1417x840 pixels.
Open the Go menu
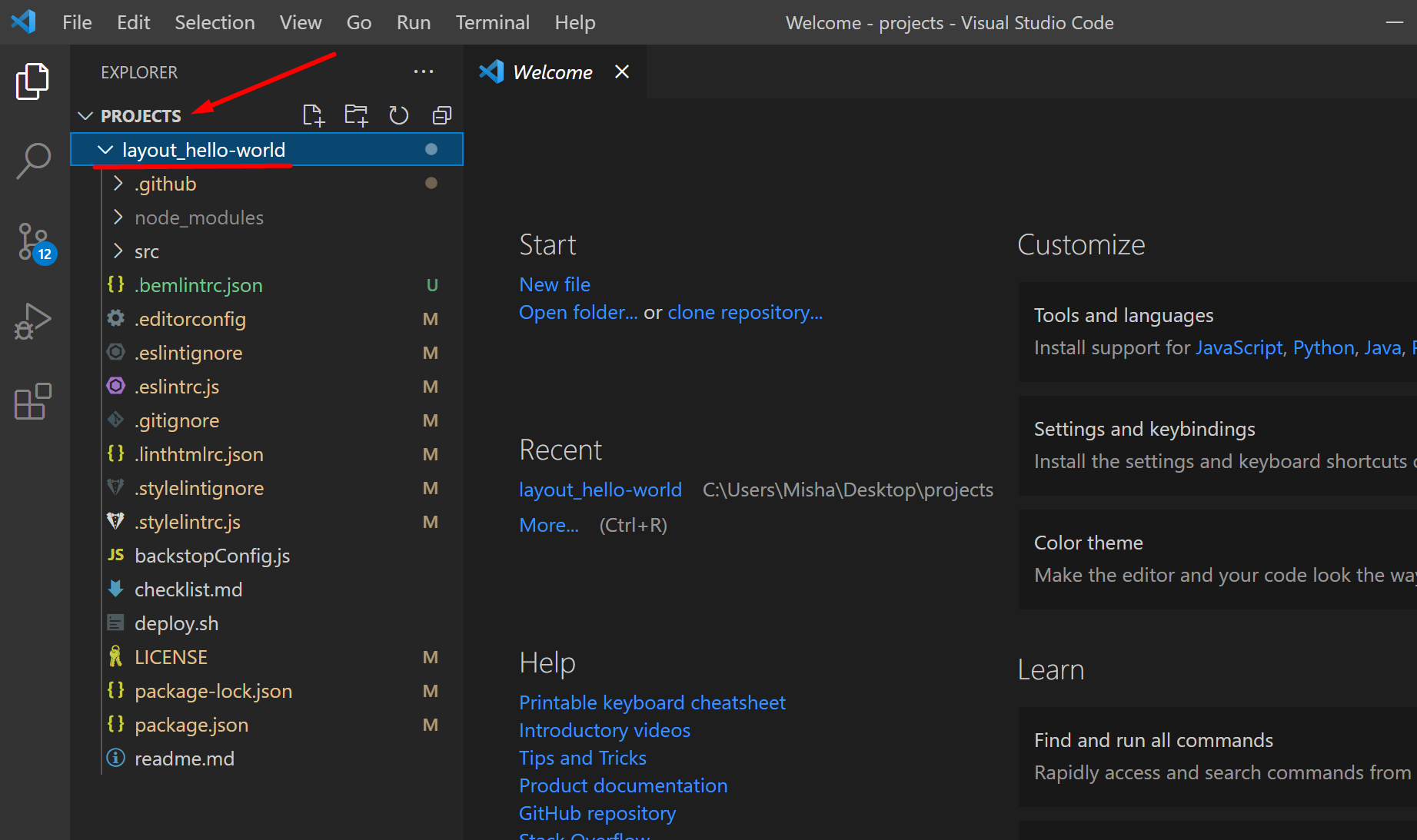pos(359,22)
